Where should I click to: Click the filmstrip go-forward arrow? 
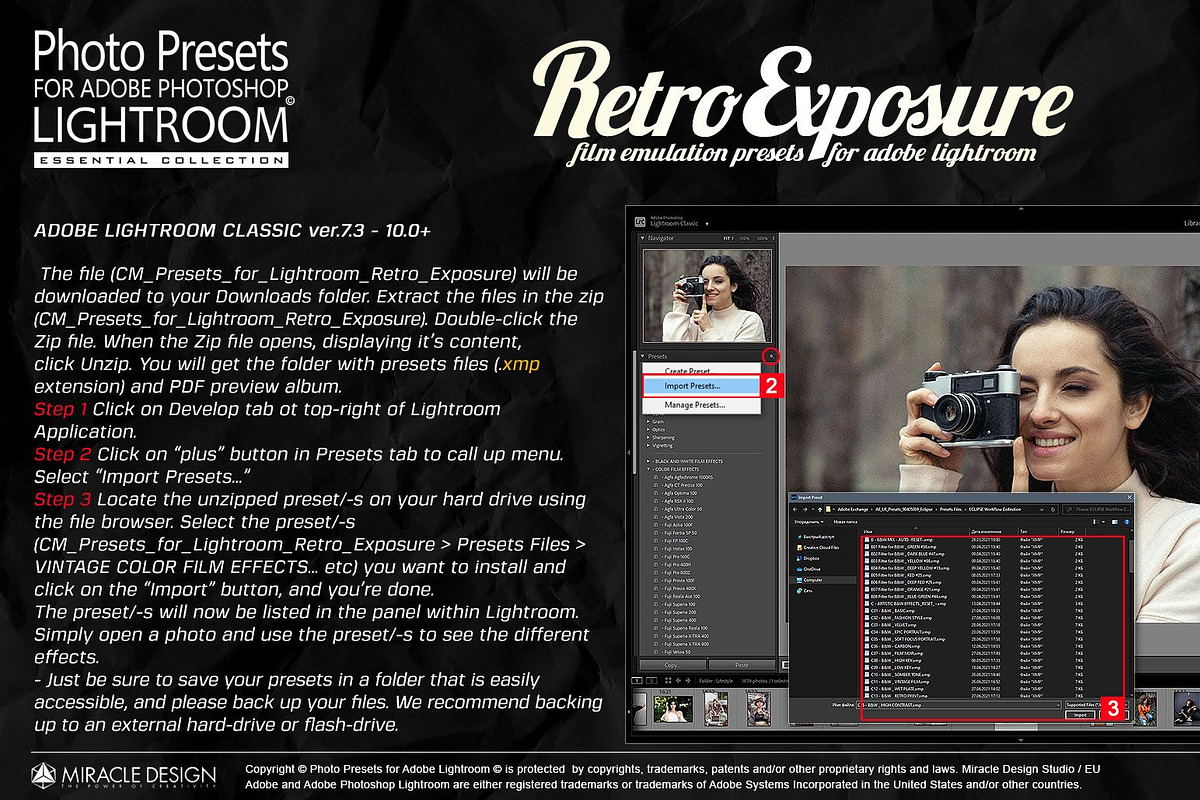pos(688,680)
